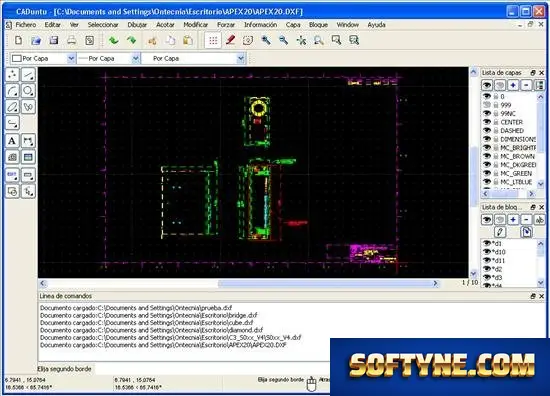The image size is (550, 396).
Task: Click the Print icon in toolbar
Action: [x=72, y=40]
